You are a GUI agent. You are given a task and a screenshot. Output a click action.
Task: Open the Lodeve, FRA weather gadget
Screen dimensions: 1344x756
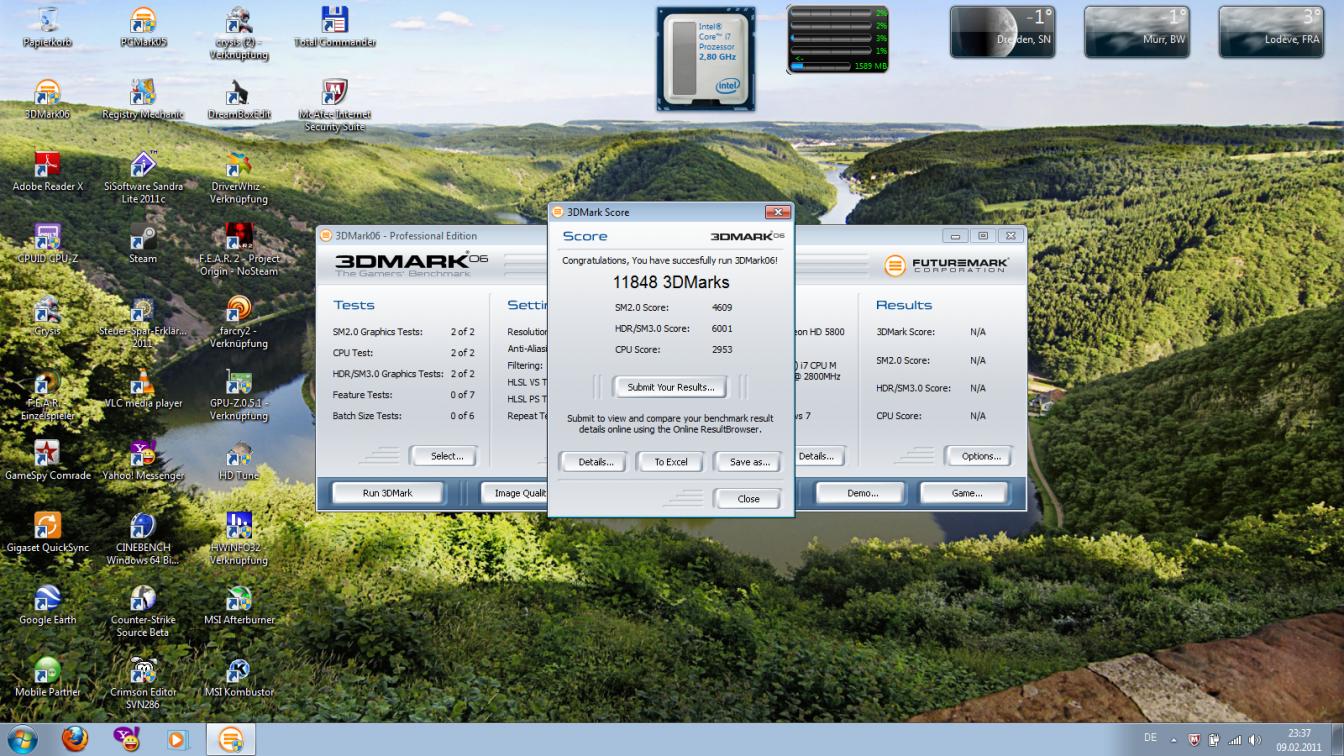click(1271, 32)
